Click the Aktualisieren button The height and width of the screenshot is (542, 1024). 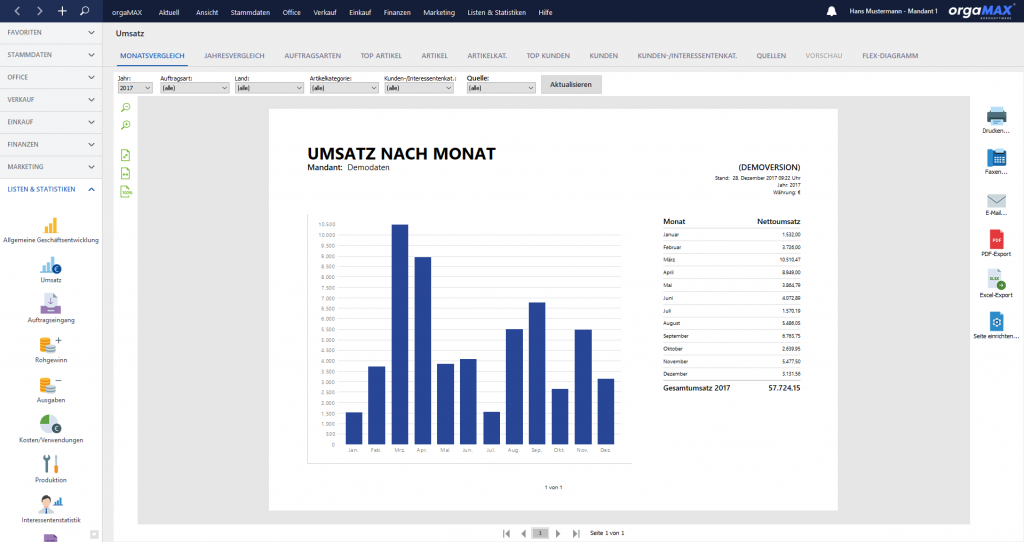(x=571, y=84)
